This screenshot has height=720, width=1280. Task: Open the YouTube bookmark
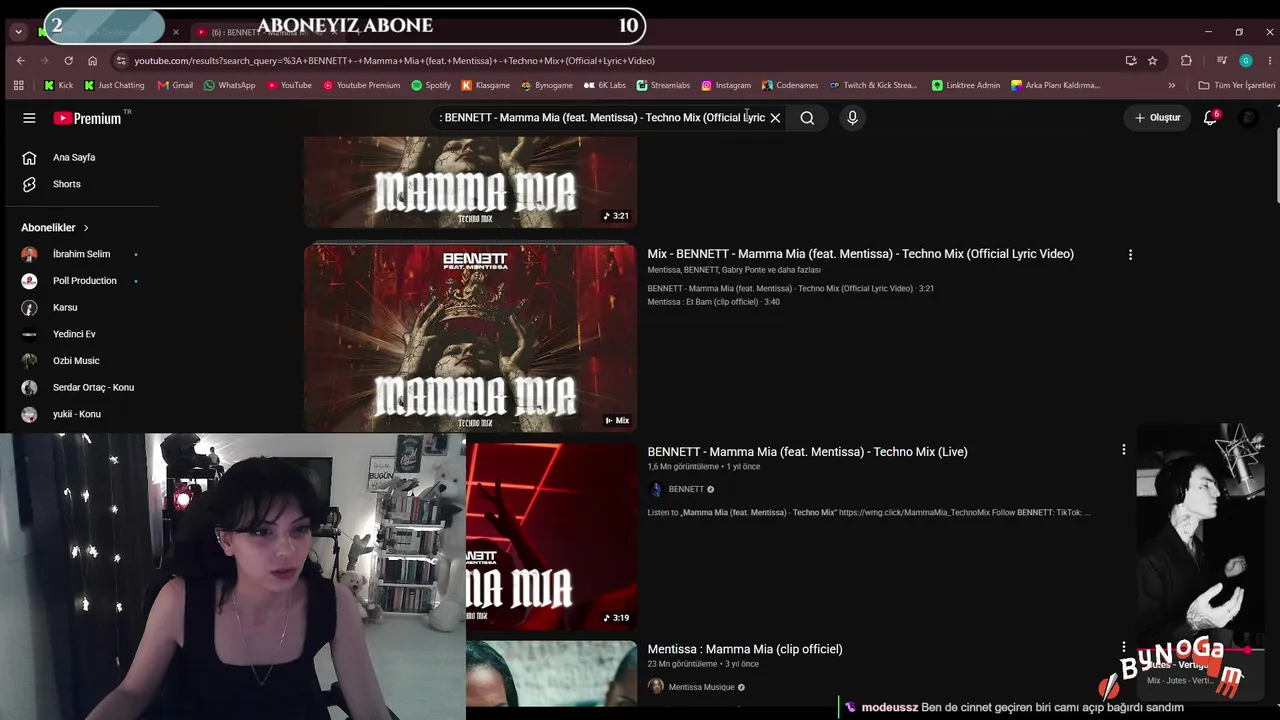(x=289, y=85)
